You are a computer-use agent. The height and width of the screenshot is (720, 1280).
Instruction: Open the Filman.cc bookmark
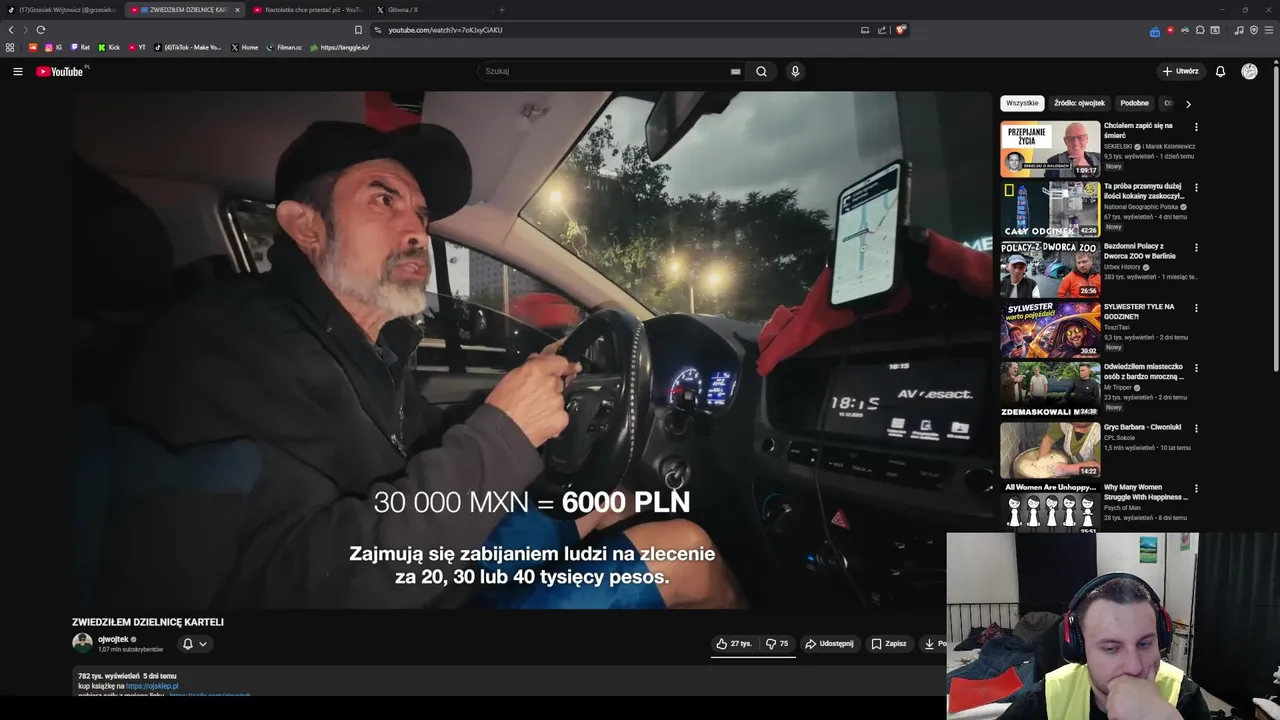click(x=284, y=47)
